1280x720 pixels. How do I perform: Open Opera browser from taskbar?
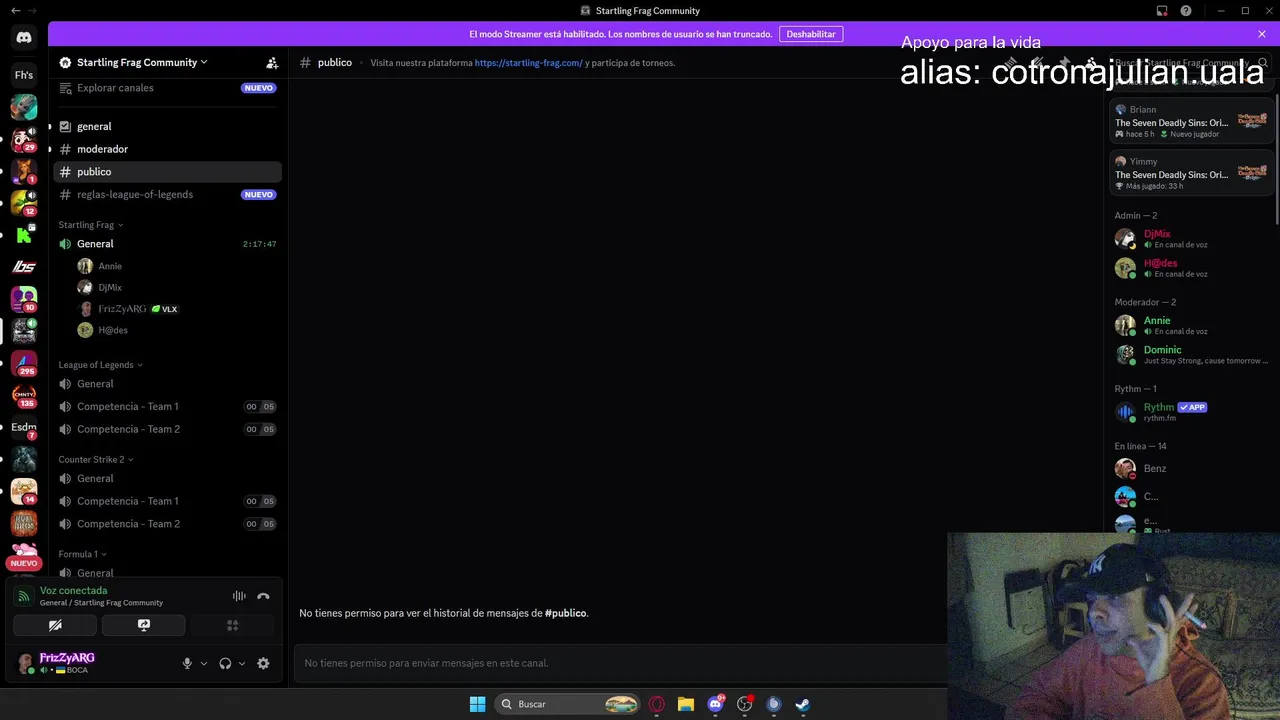[657, 704]
